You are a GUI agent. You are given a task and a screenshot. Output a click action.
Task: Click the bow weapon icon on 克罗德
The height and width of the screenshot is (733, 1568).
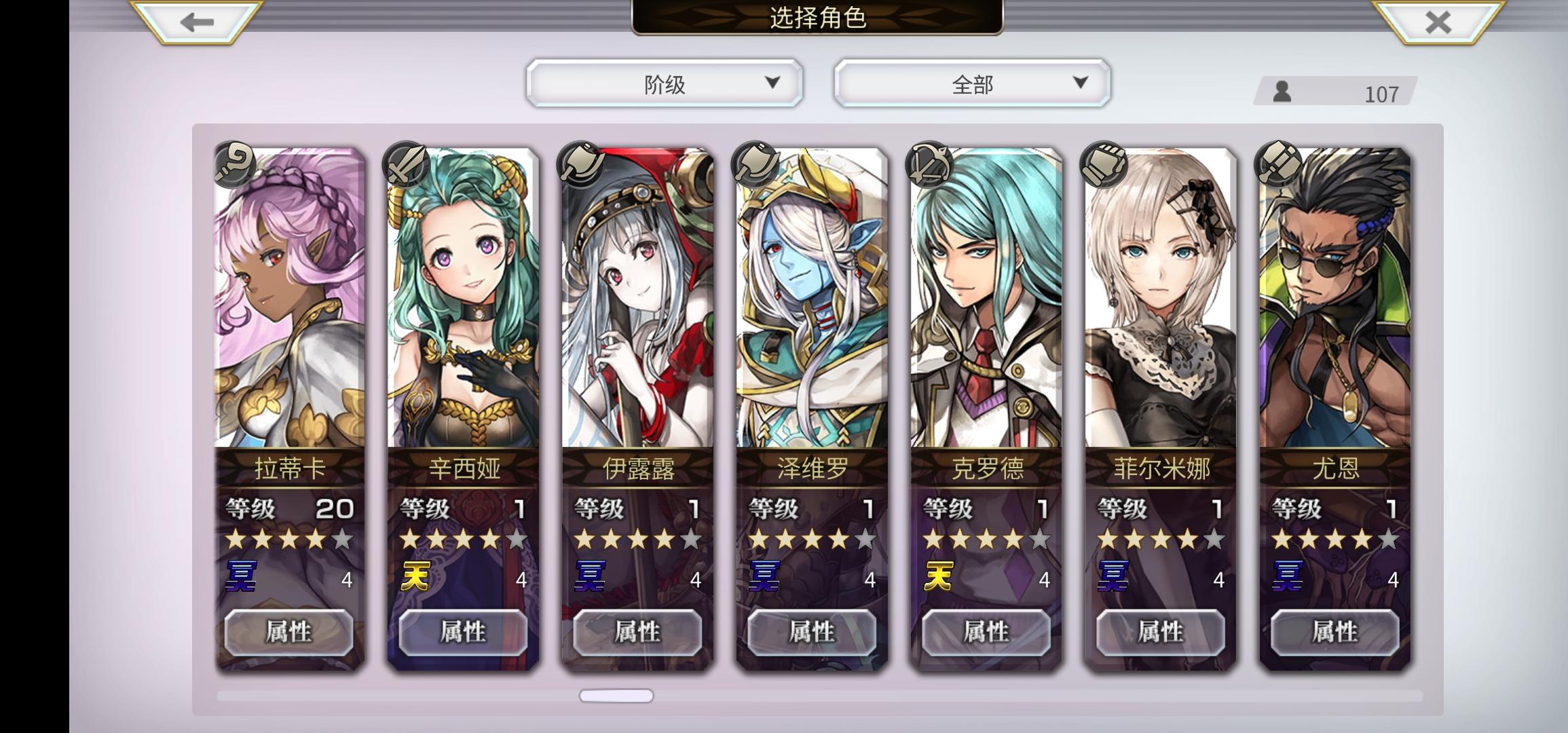(929, 164)
